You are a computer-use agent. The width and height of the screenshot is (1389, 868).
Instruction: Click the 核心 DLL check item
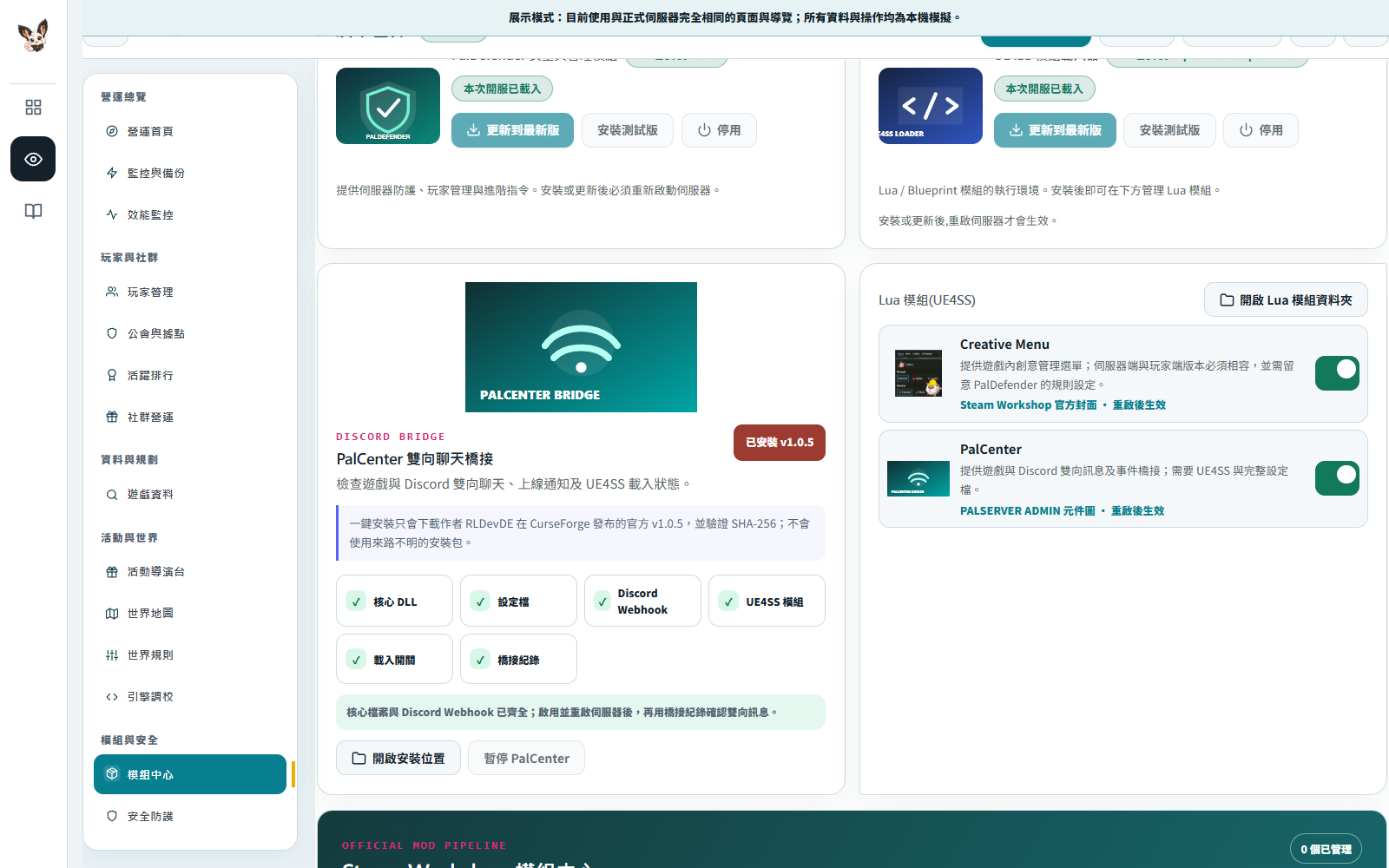pyautogui.click(x=394, y=601)
